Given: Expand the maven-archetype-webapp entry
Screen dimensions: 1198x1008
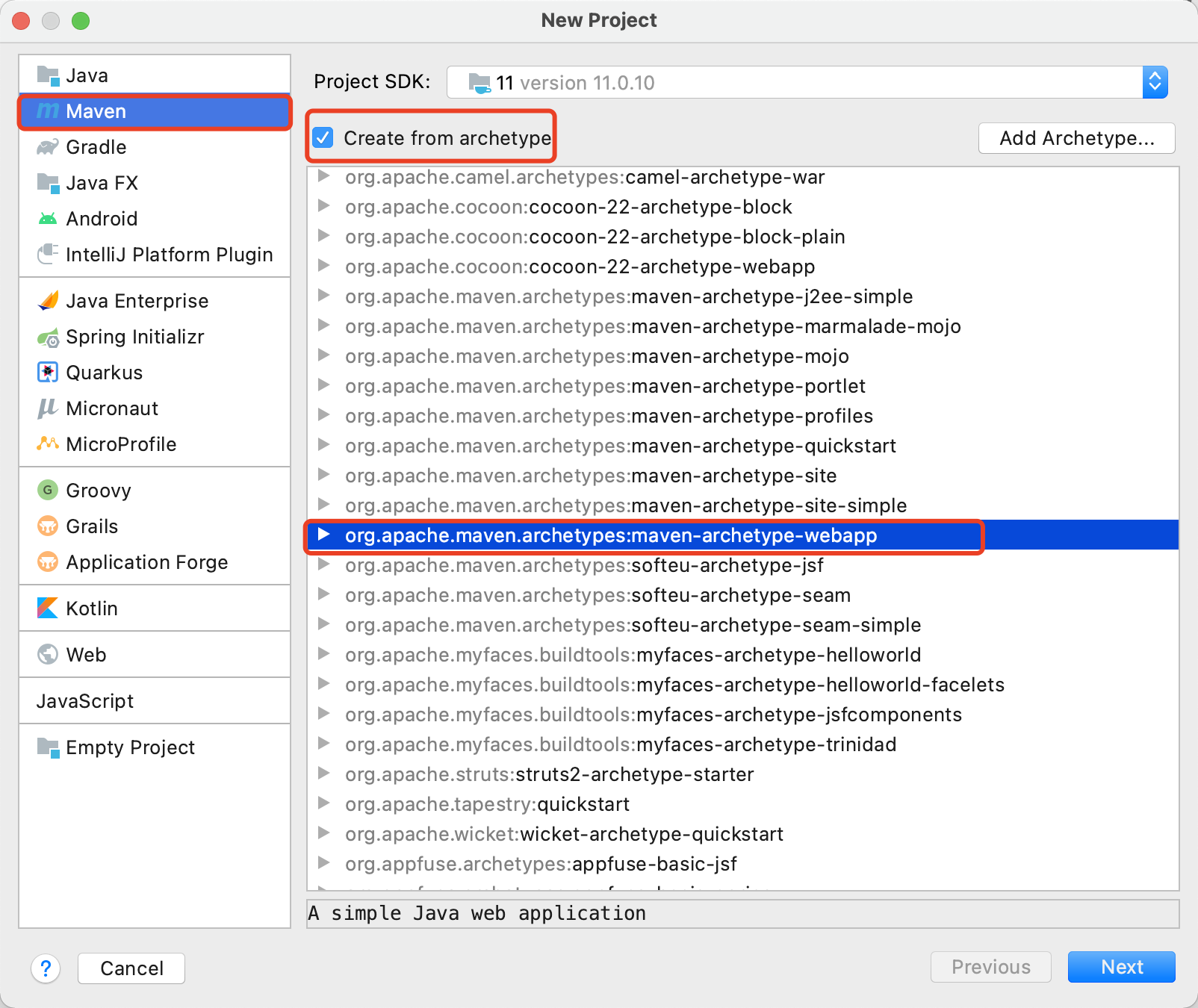Looking at the screenshot, I should 324,535.
